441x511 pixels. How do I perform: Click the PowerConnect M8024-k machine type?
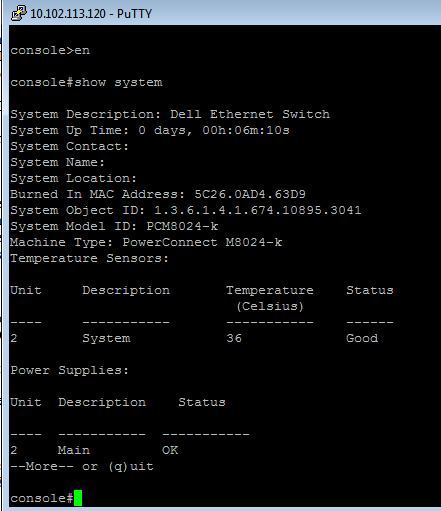tap(202, 242)
